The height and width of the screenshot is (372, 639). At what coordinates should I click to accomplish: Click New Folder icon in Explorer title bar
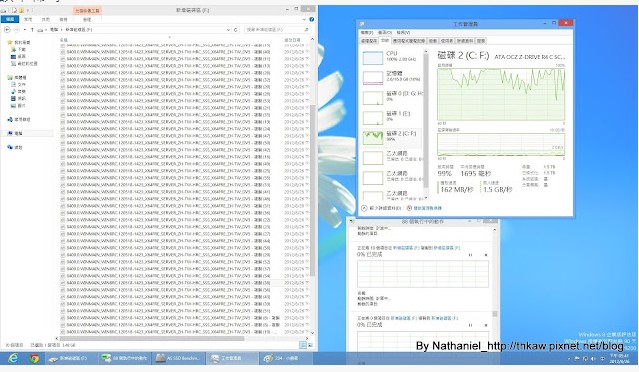[x=21, y=10]
